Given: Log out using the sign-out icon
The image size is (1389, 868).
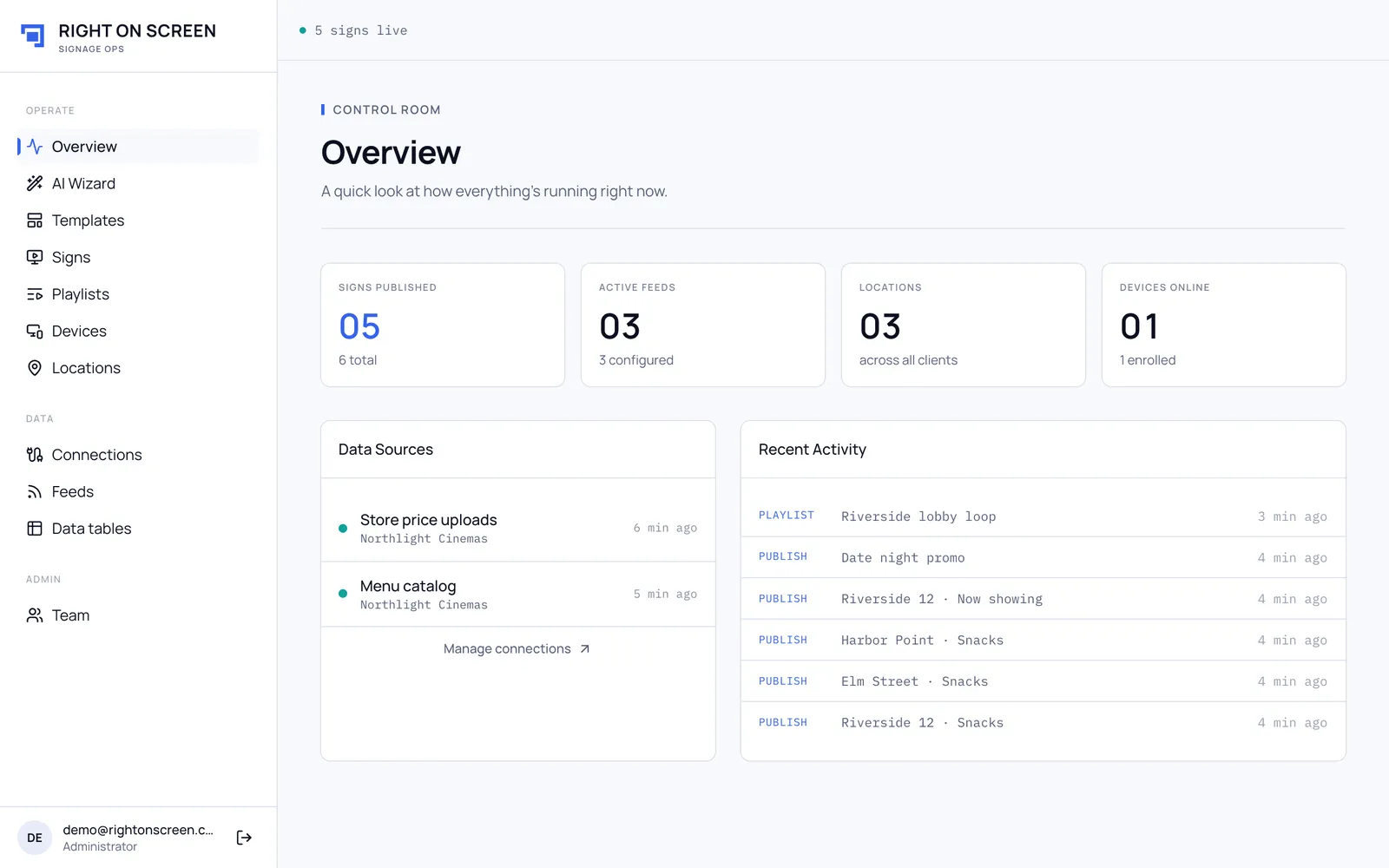Looking at the screenshot, I should pyautogui.click(x=244, y=838).
